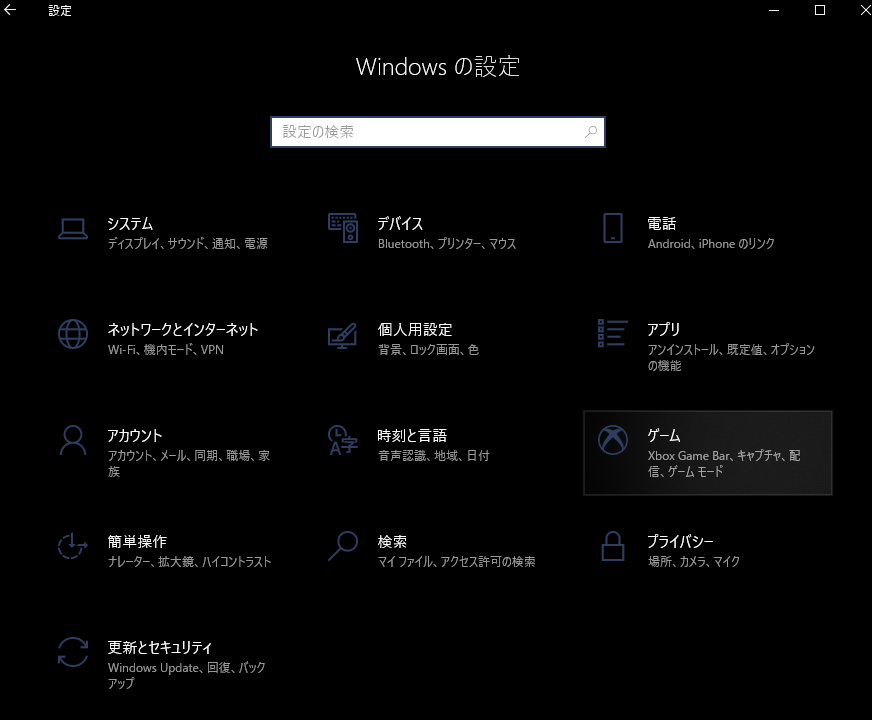Focus the 設定の検索 input field
Image resolution: width=872 pixels, height=720 pixels.
coord(438,132)
